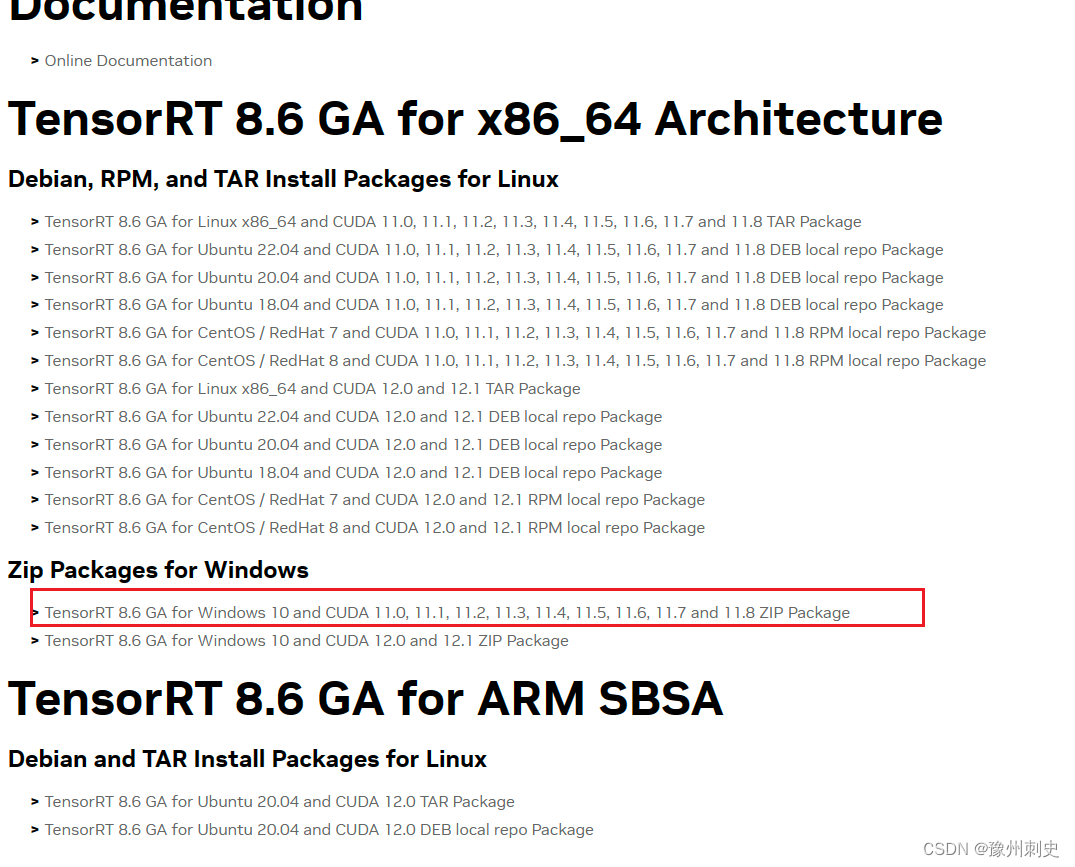The height and width of the screenshot is (867, 1075).
Task: Open Ubuntu 18.04 CUDA 12.0 and 12.1 DEB link
Action: (x=353, y=473)
